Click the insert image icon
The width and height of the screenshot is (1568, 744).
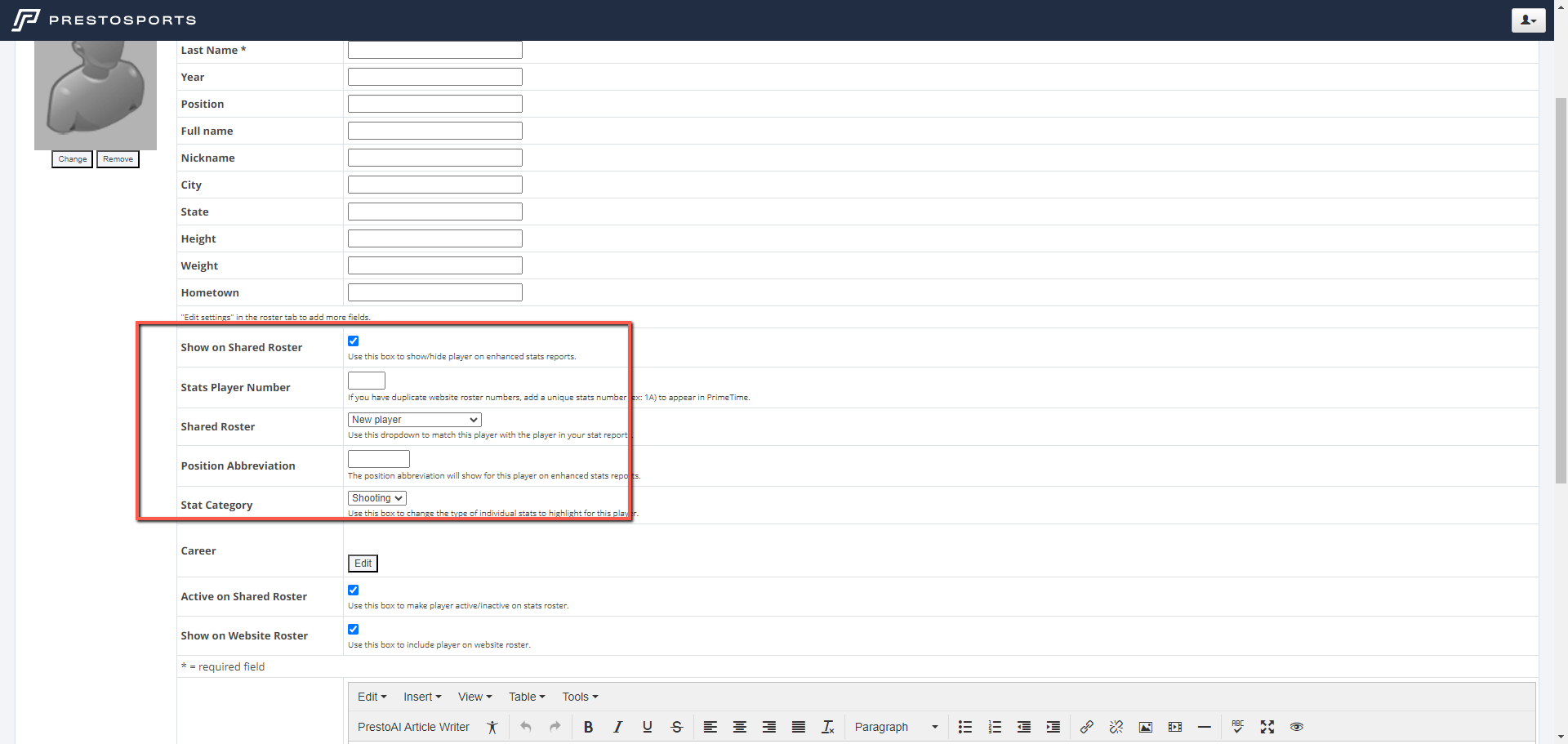pyautogui.click(x=1145, y=727)
